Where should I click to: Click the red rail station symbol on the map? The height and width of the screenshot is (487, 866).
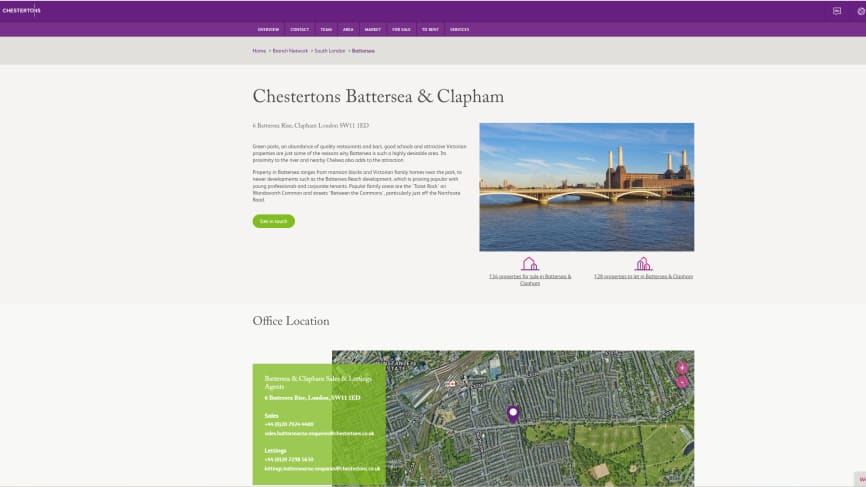(x=452, y=384)
